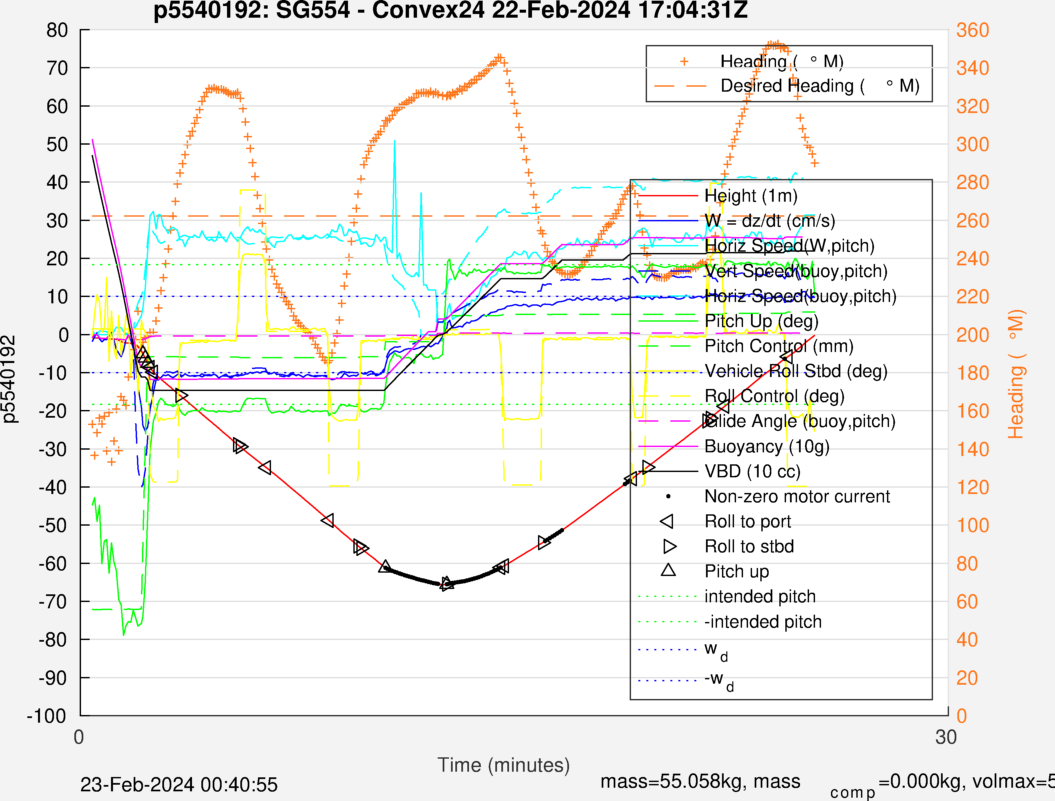Select the Vert Speed(buoy,pitch) legend label
The height and width of the screenshot is (801, 1055).
pyautogui.click(x=796, y=271)
